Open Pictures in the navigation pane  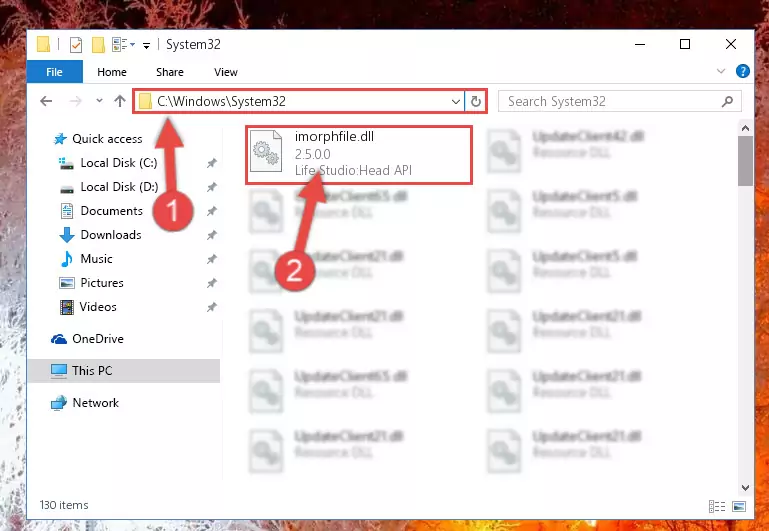pyautogui.click(x=102, y=283)
